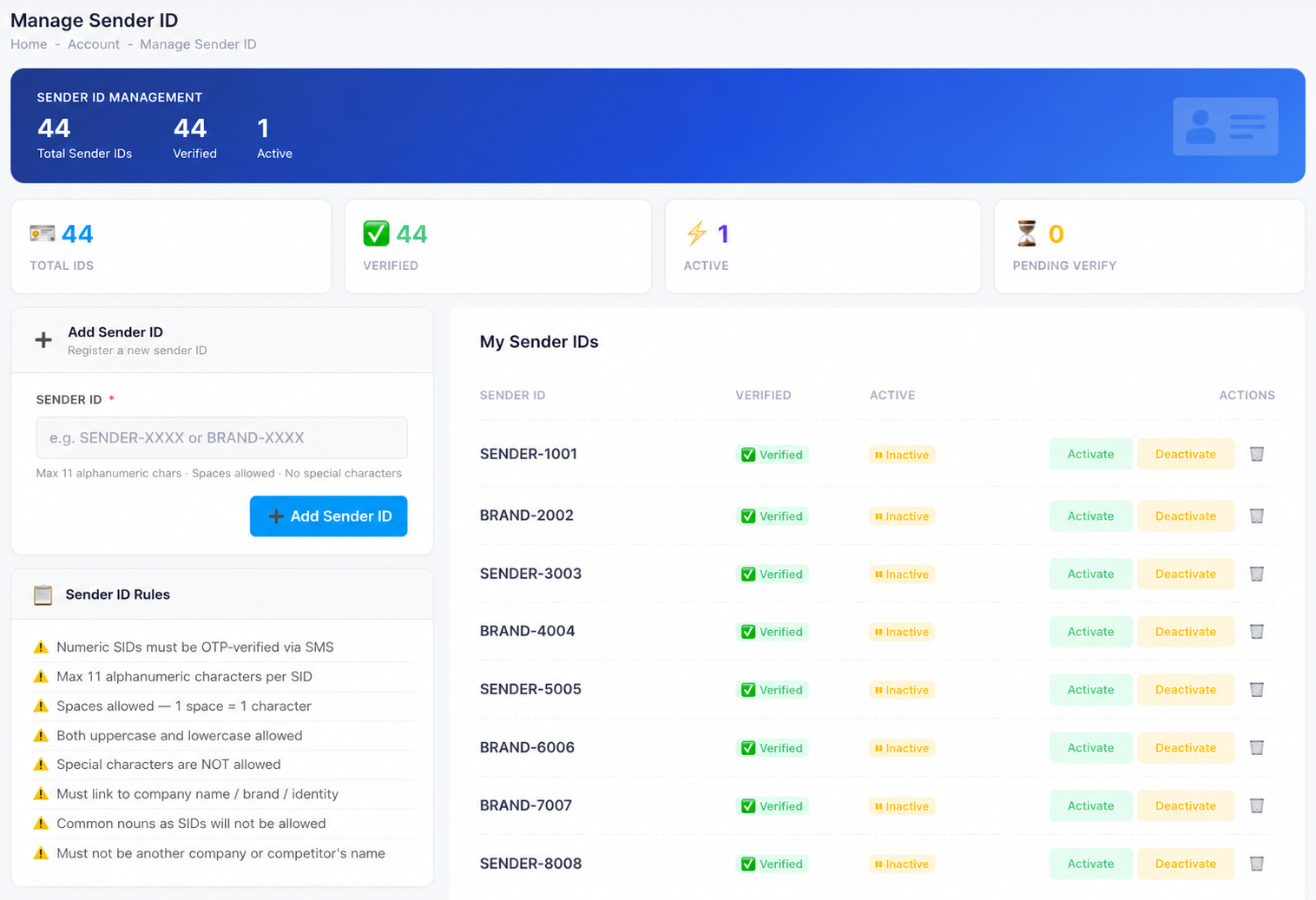Deactivate BRAND-6006

pos(1186,747)
